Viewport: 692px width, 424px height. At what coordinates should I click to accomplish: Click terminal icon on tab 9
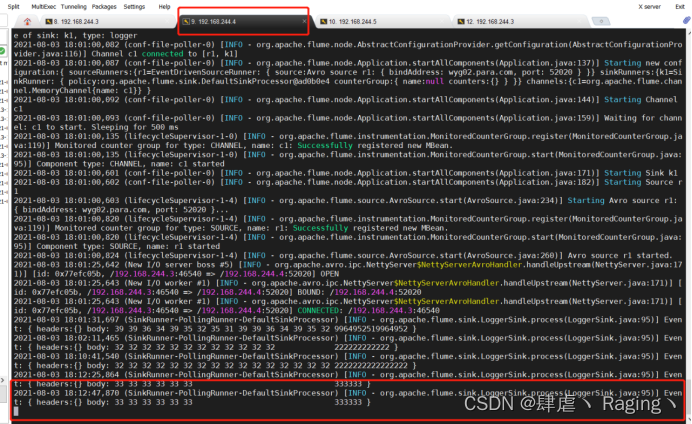tap(186, 22)
